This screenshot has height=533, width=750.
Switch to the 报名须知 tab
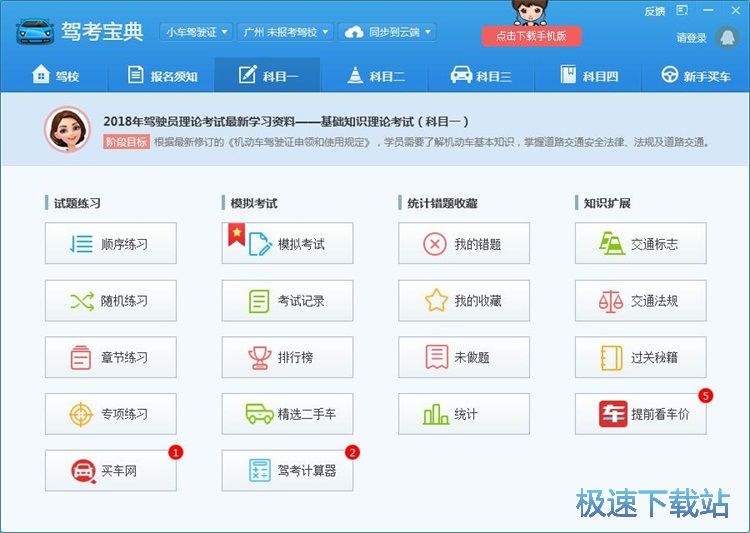162,75
